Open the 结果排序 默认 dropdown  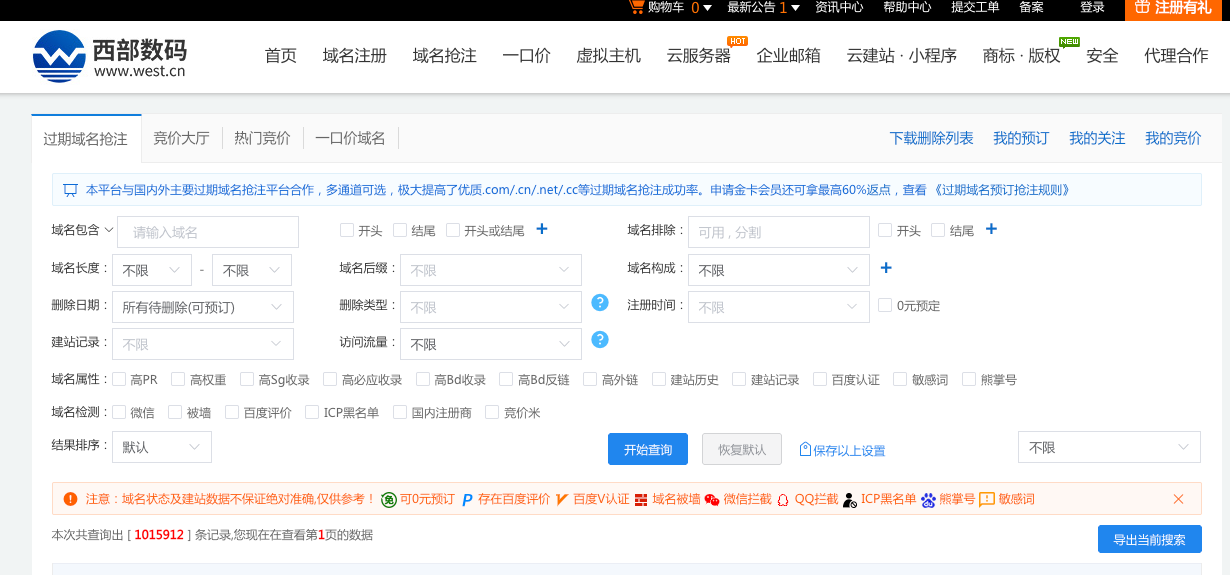[x=161, y=447]
